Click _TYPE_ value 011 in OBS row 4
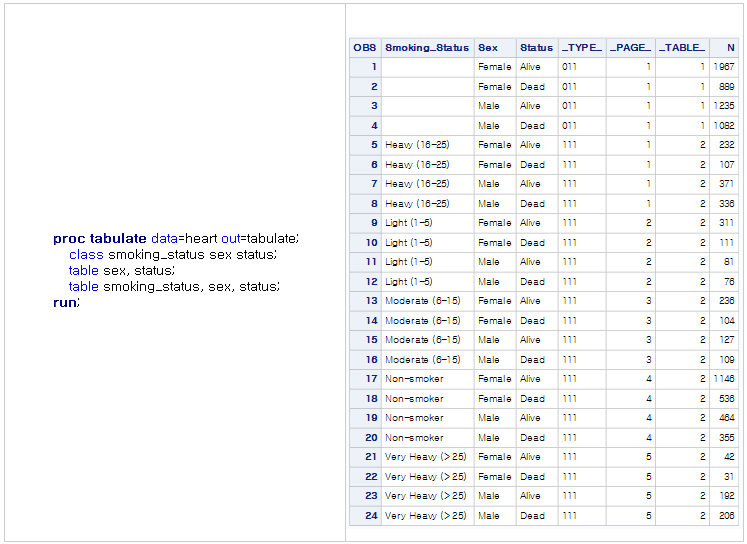This screenshot has height=544, width=747. pos(569,126)
